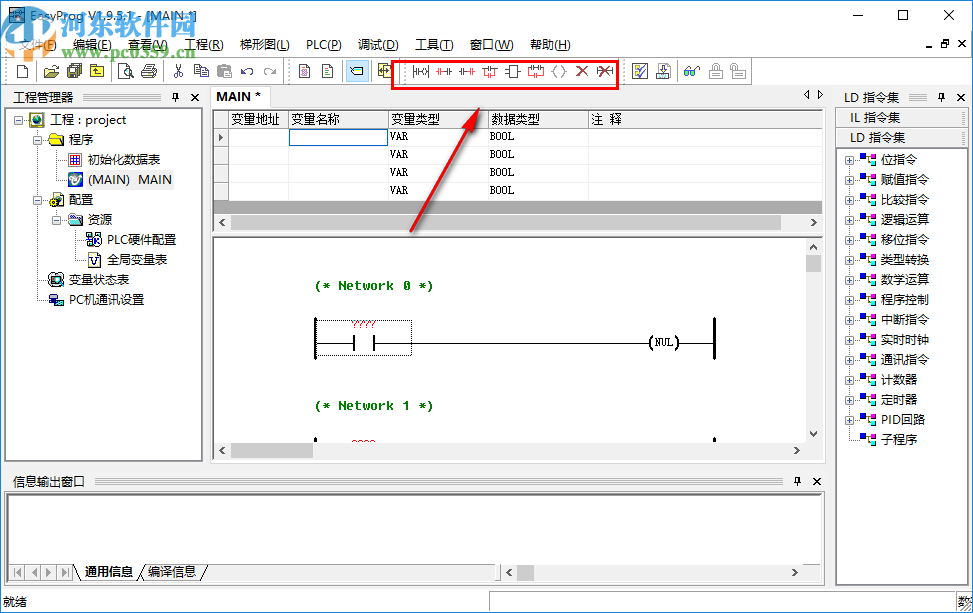Expand the 逻辑运算 instruction group
This screenshot has height=613, width=973.
click(x=849, y=220)
